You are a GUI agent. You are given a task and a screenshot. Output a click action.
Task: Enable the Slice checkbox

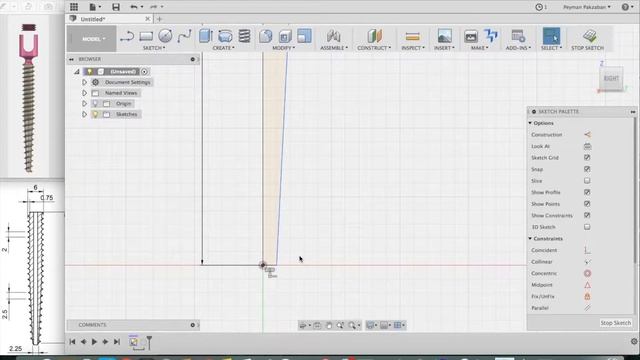[x=587, y=180]
